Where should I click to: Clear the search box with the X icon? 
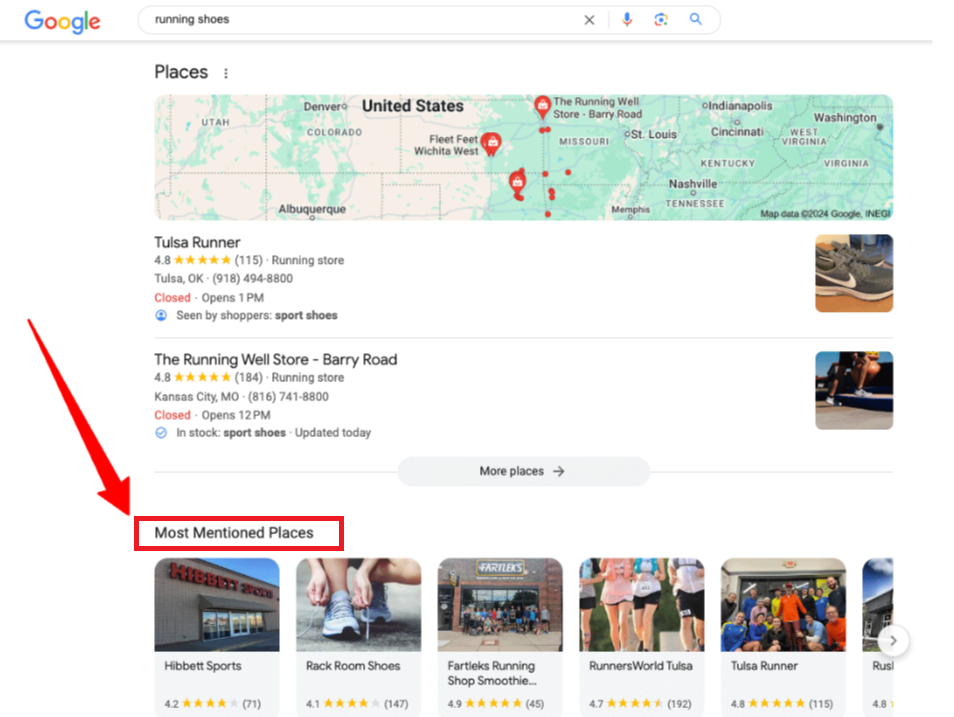coord(589,20)
